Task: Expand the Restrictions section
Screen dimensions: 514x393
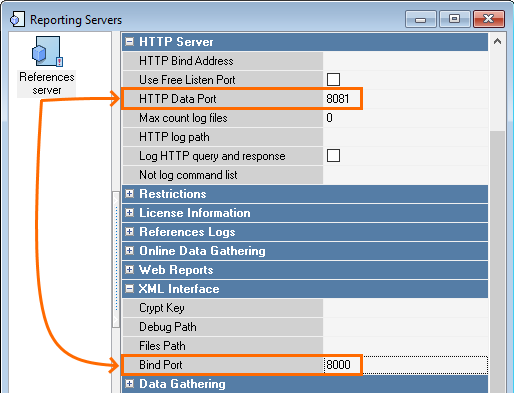Action: [129, 194]
